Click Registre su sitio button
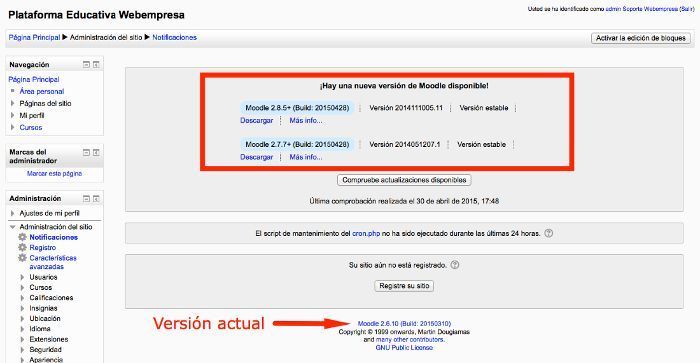The width and height of the screenshot is (700, 363). click(404, 286)
